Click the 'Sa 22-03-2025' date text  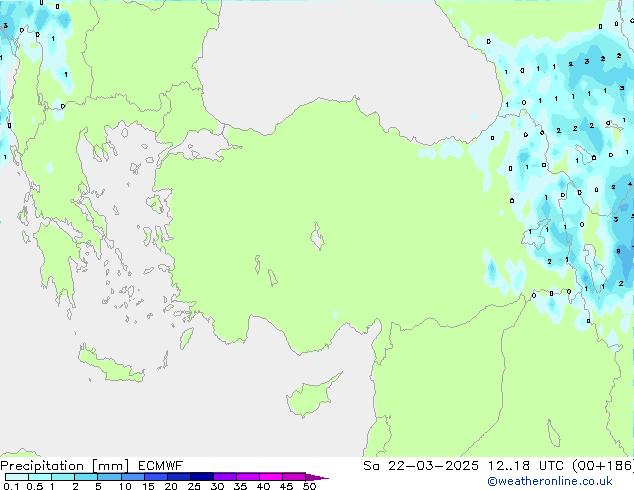pos(421,466)
